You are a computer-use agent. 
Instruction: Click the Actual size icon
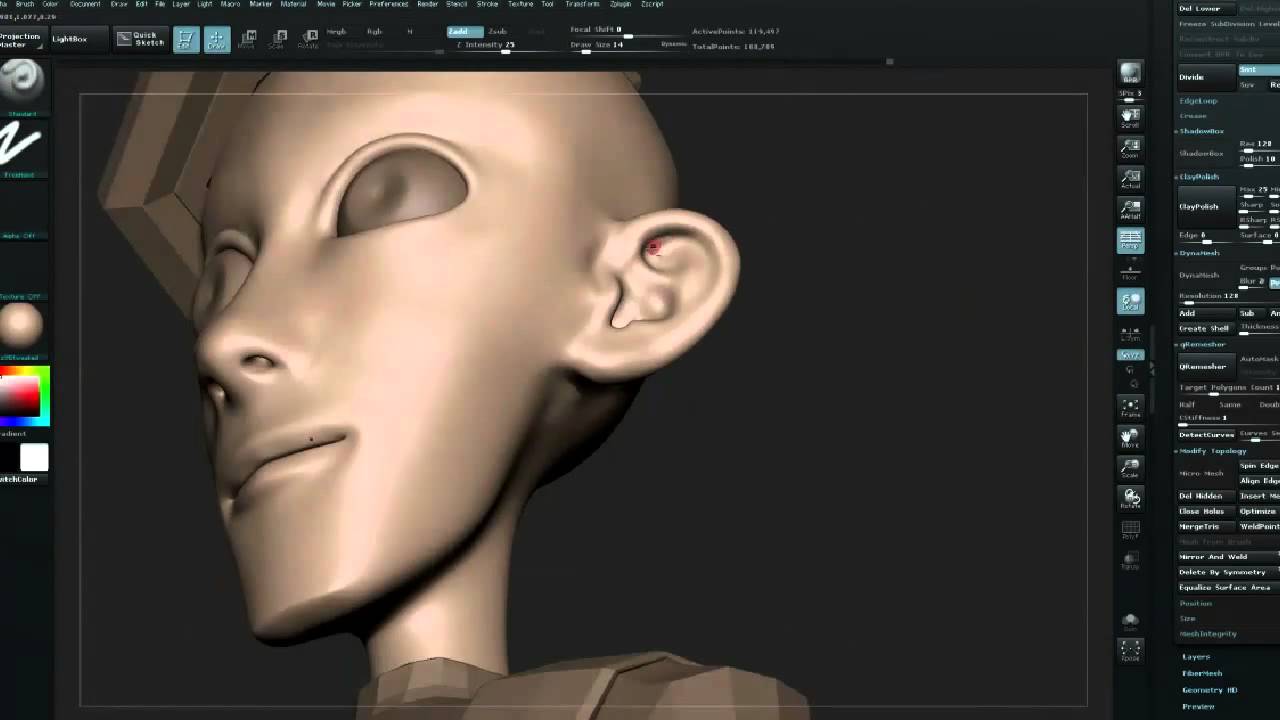pos(1130,179)
